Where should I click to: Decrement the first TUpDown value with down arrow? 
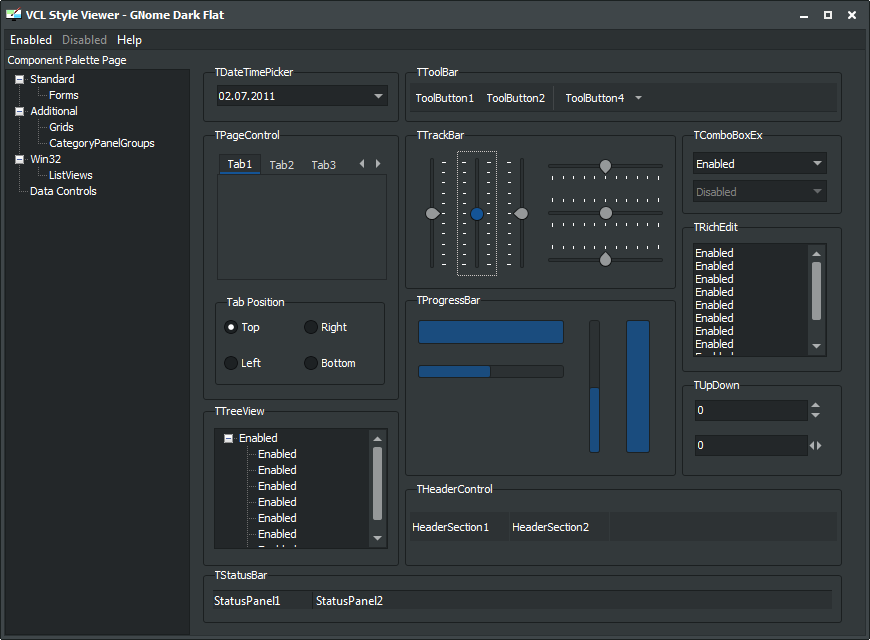click(x=816, y=415)
